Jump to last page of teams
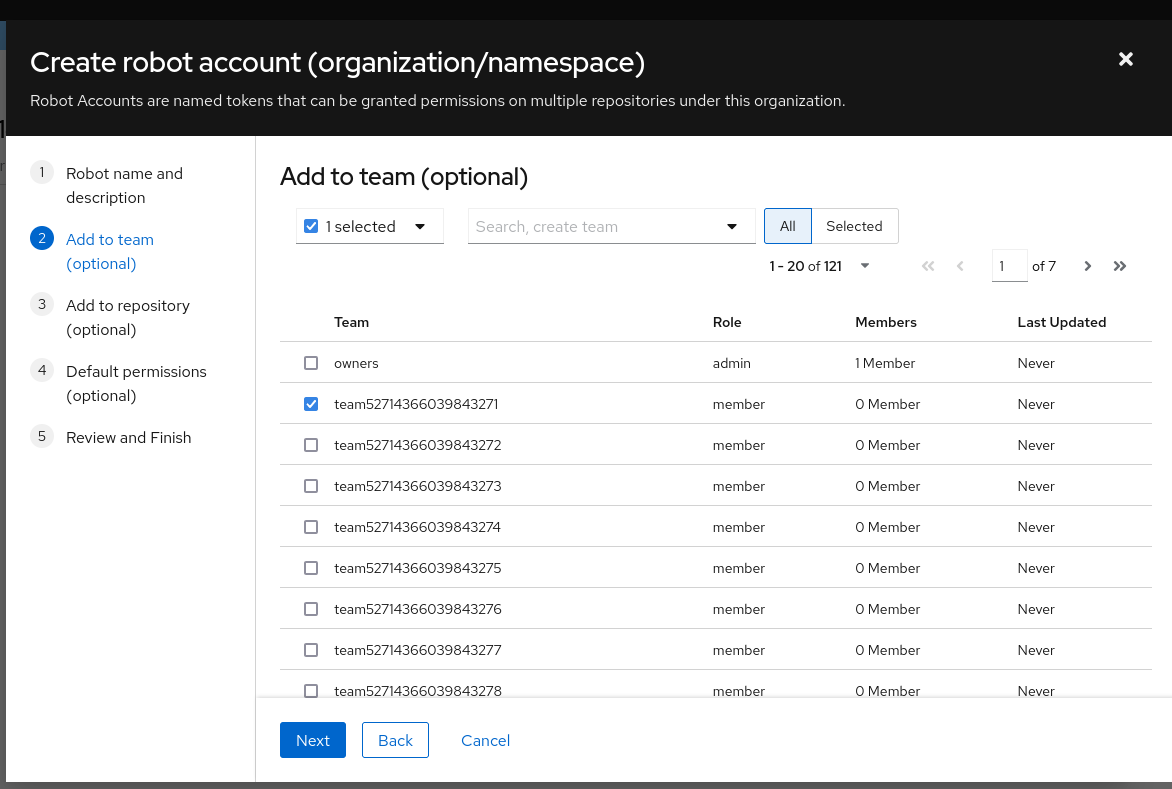1172x789 pixels. coord(1120,266)
